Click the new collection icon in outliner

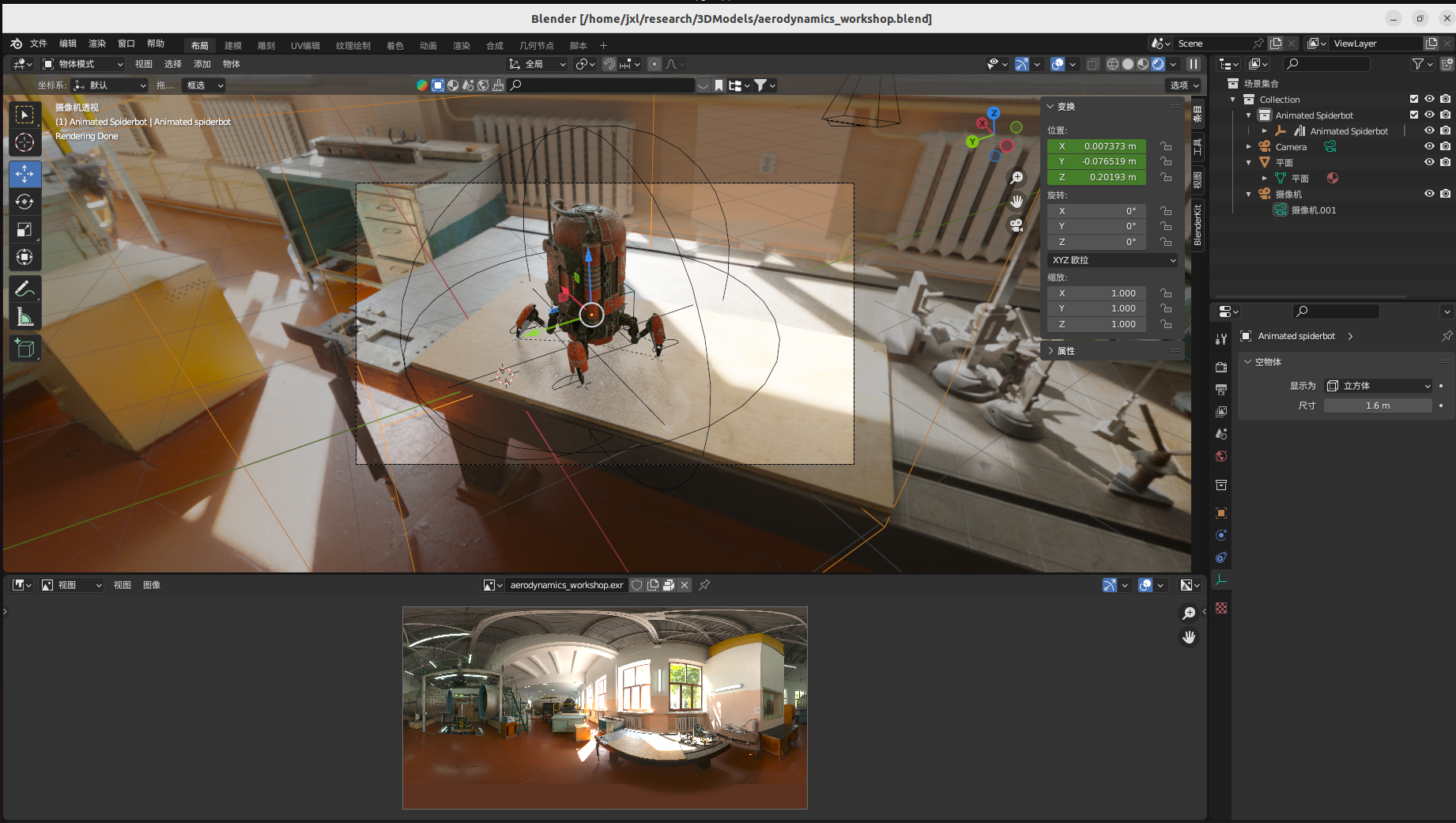pyautogui.click(x=1447, y=64)
